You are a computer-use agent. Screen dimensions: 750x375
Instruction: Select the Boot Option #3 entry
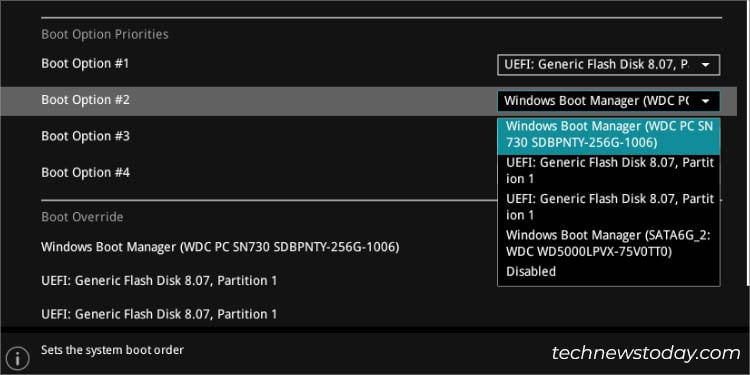pos(85,136)
